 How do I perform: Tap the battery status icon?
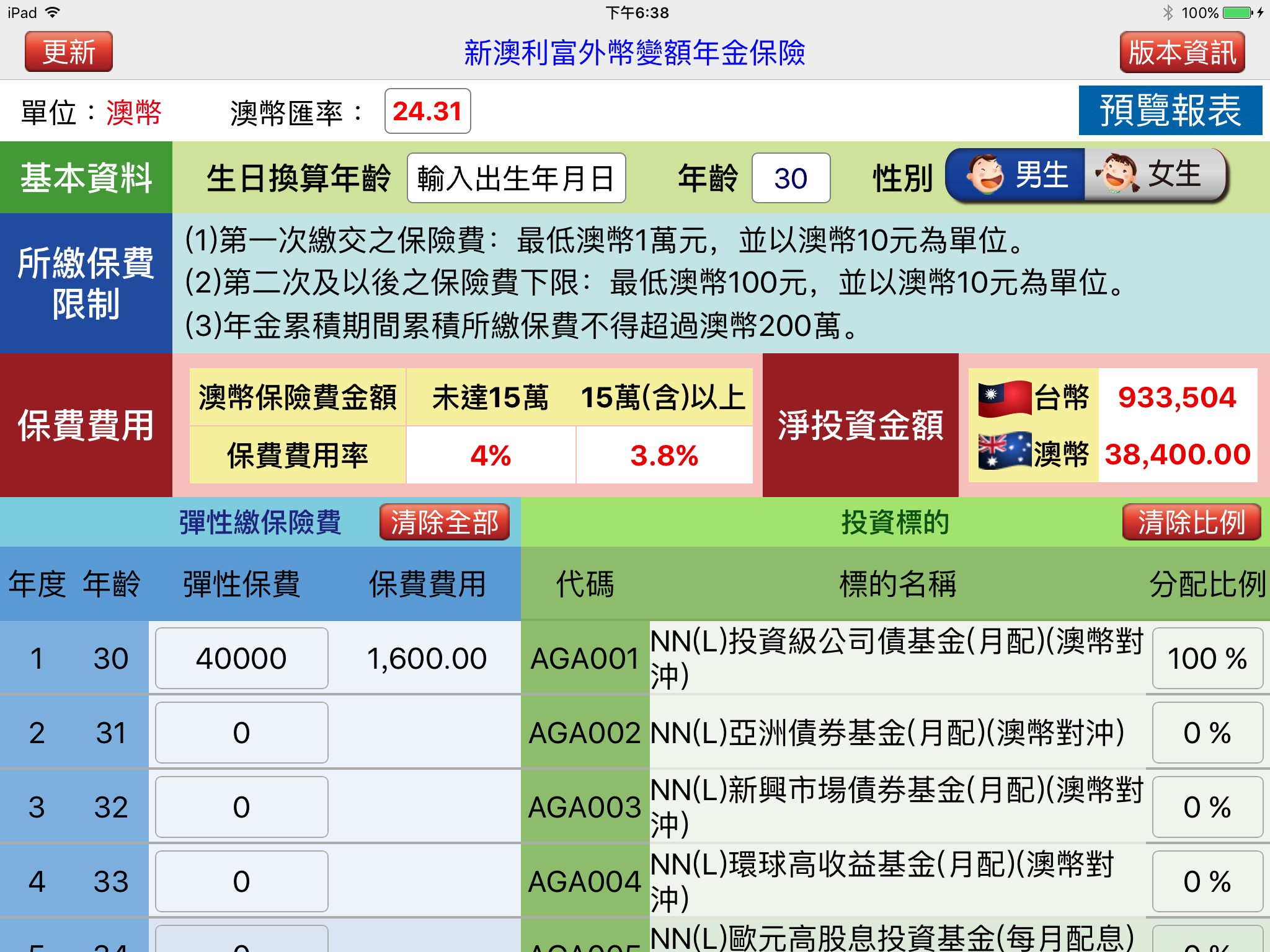(x=1238, y=12)
